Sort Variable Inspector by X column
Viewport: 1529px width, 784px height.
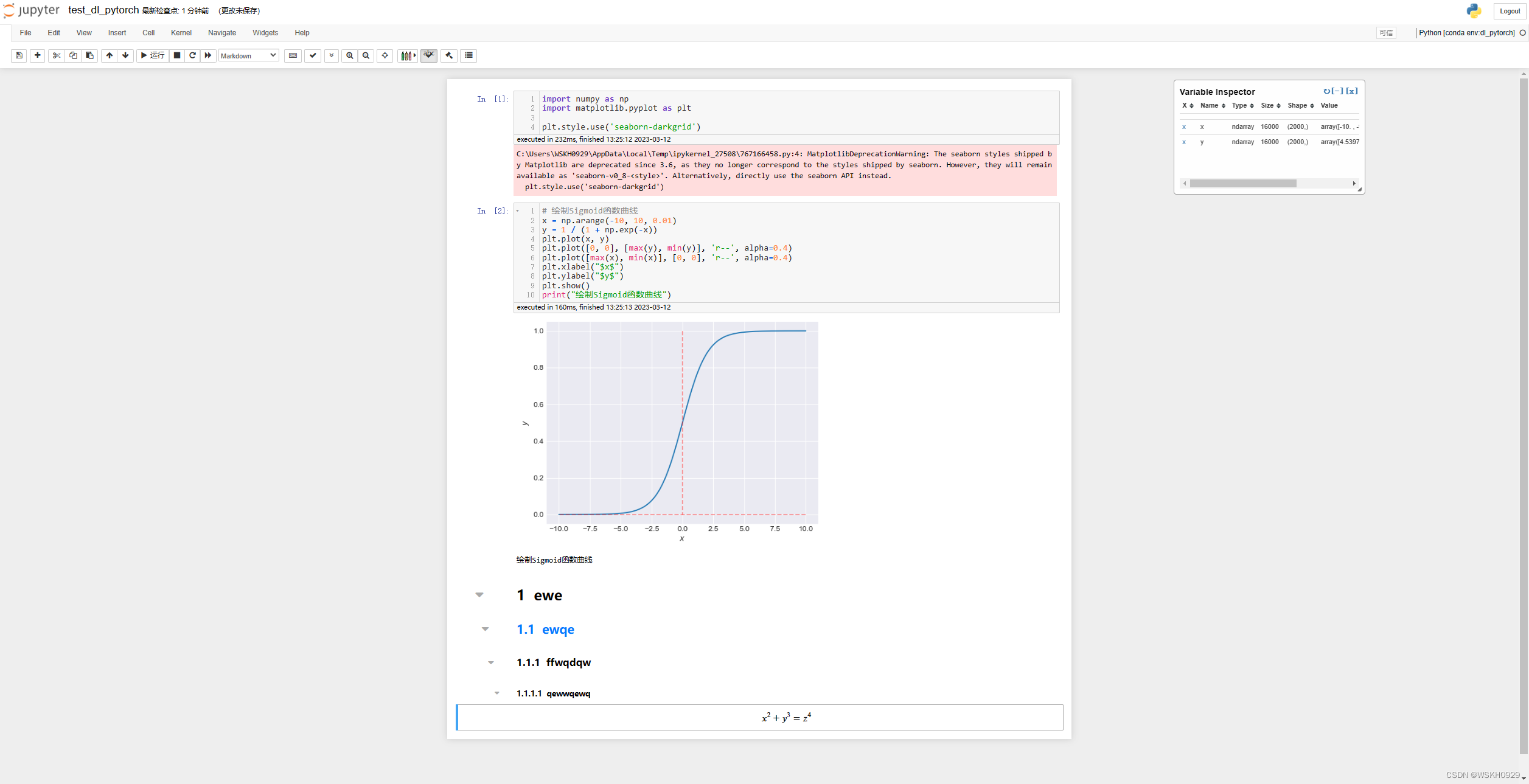(x=1188, y=106)
